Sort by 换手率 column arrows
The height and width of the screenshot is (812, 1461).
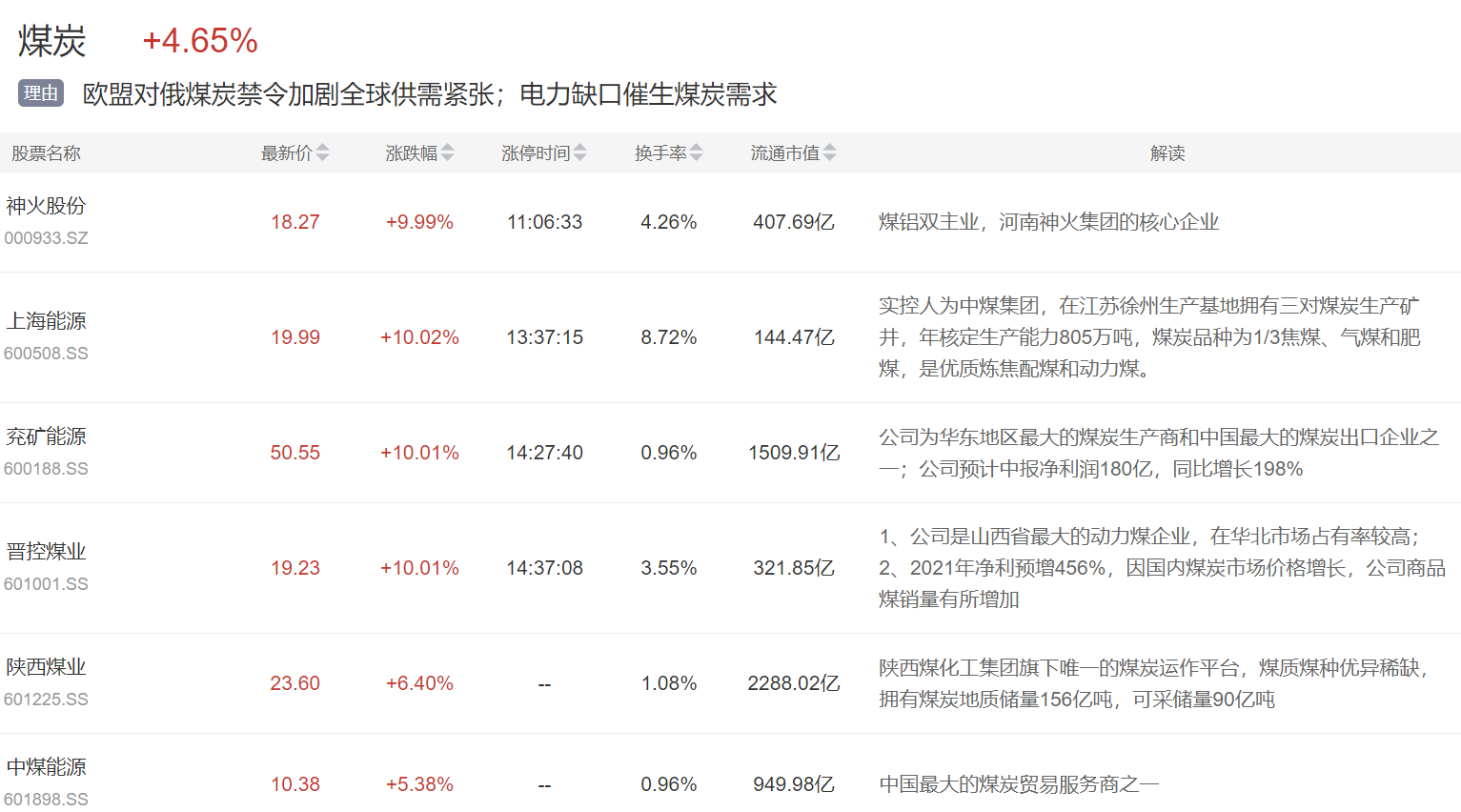pos(696,152)
